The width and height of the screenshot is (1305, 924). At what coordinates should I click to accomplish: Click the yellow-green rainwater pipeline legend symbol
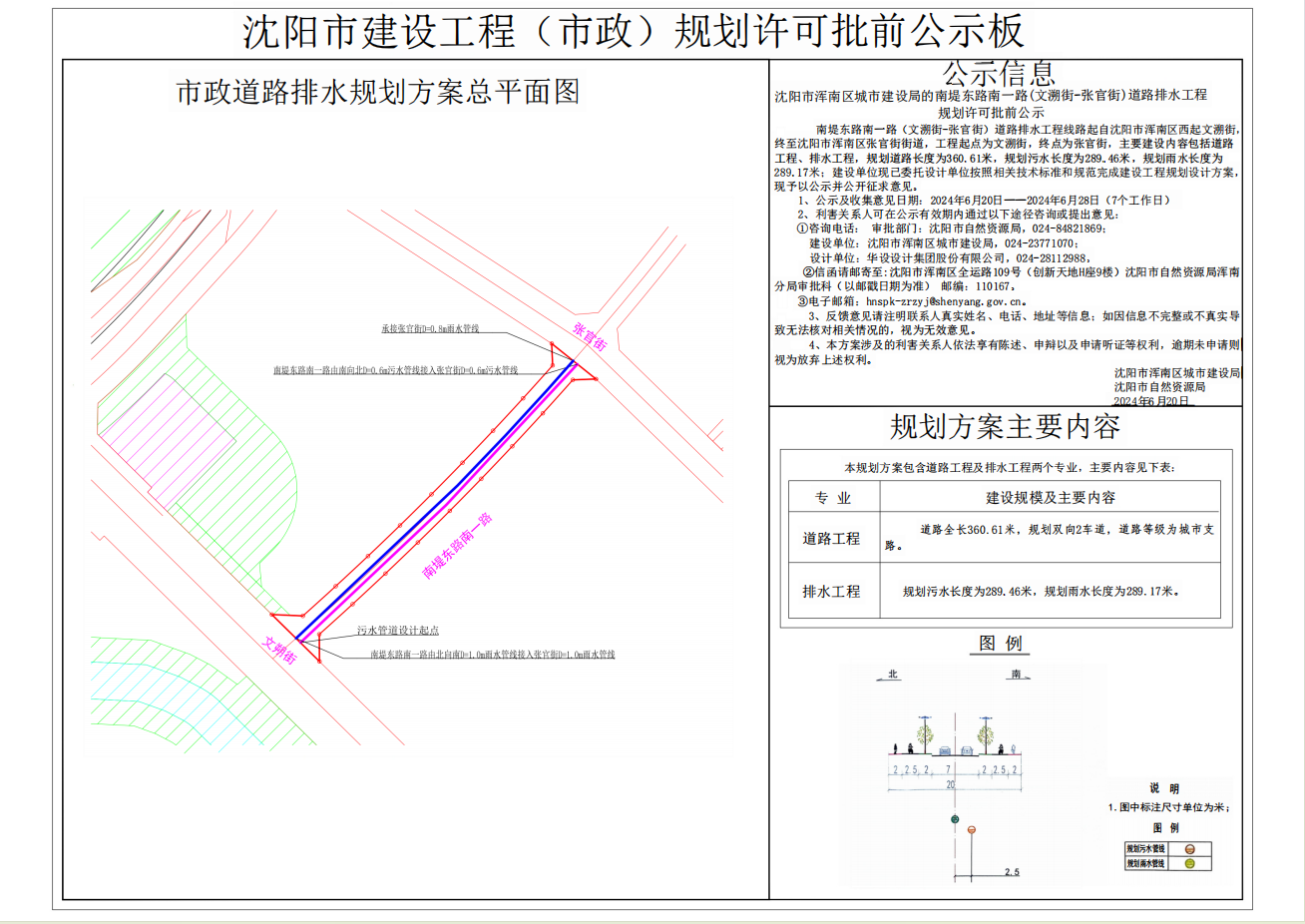[x=1190, y=863]
